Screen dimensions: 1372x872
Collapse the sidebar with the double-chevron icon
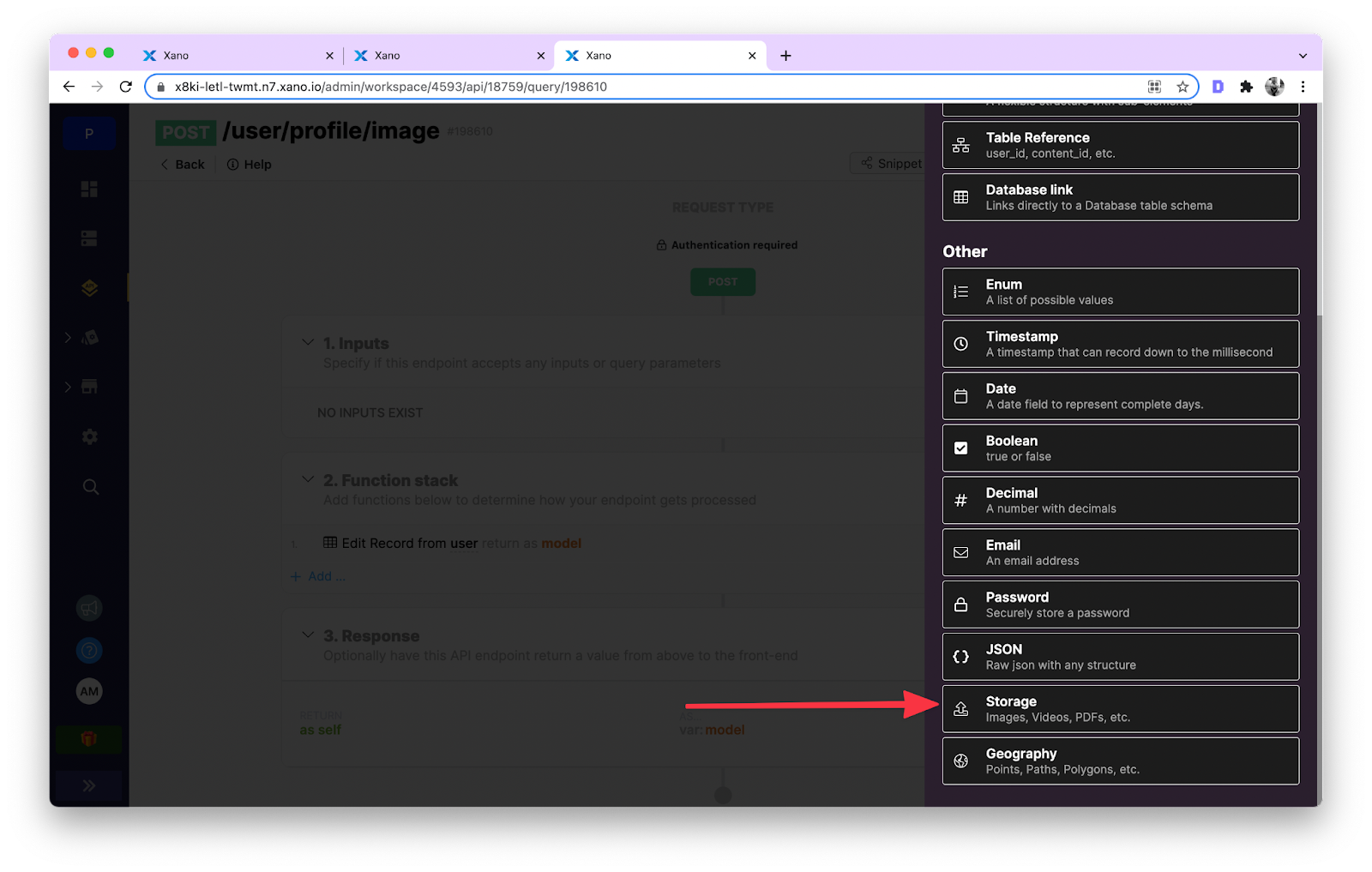(x=89, y=785)
